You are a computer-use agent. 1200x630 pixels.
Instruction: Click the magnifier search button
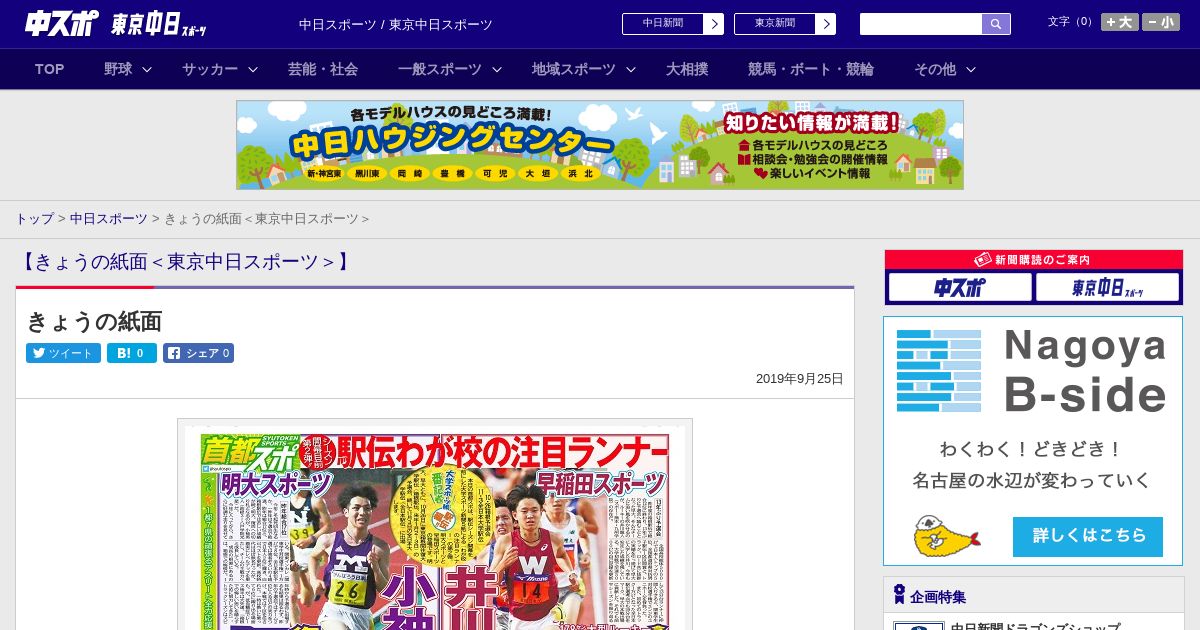pyautogui.click(x=996, y=24)
